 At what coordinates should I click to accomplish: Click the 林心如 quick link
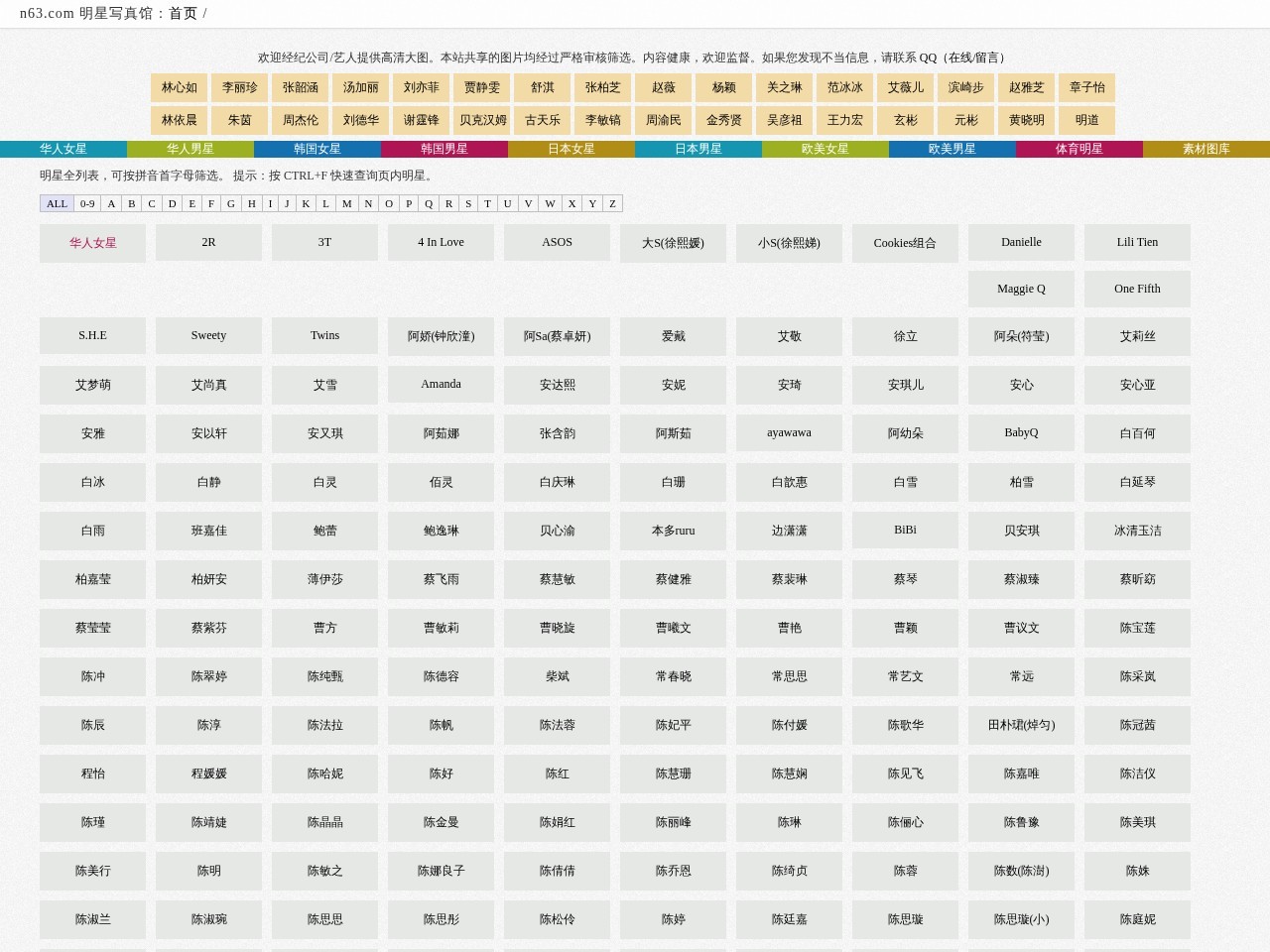pyautogui.click(x=180, y=87)
